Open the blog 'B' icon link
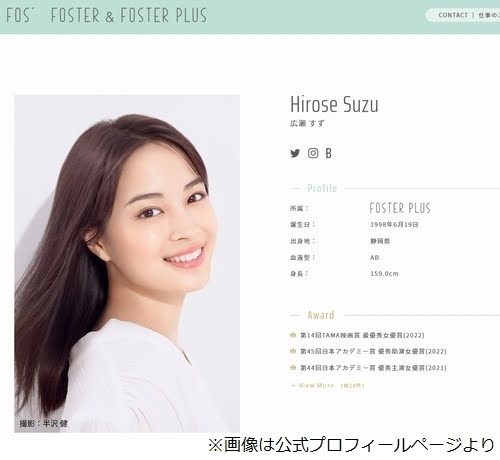Screen dimensions: 500x460 point(329,153)
